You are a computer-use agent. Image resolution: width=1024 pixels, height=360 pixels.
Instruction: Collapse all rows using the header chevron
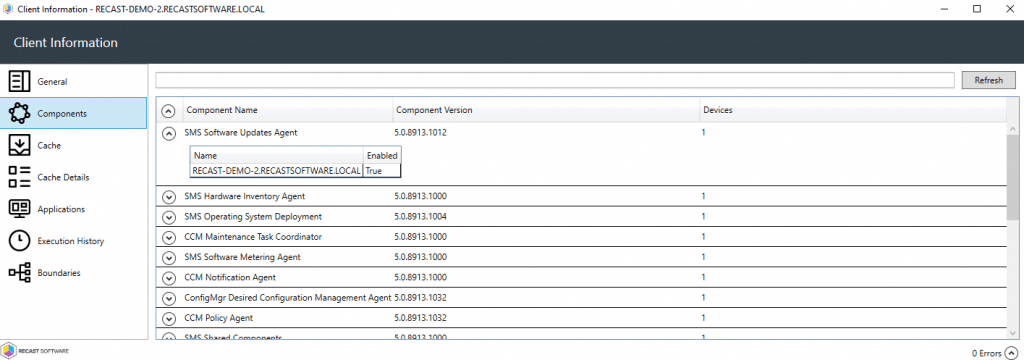(168, 110)
